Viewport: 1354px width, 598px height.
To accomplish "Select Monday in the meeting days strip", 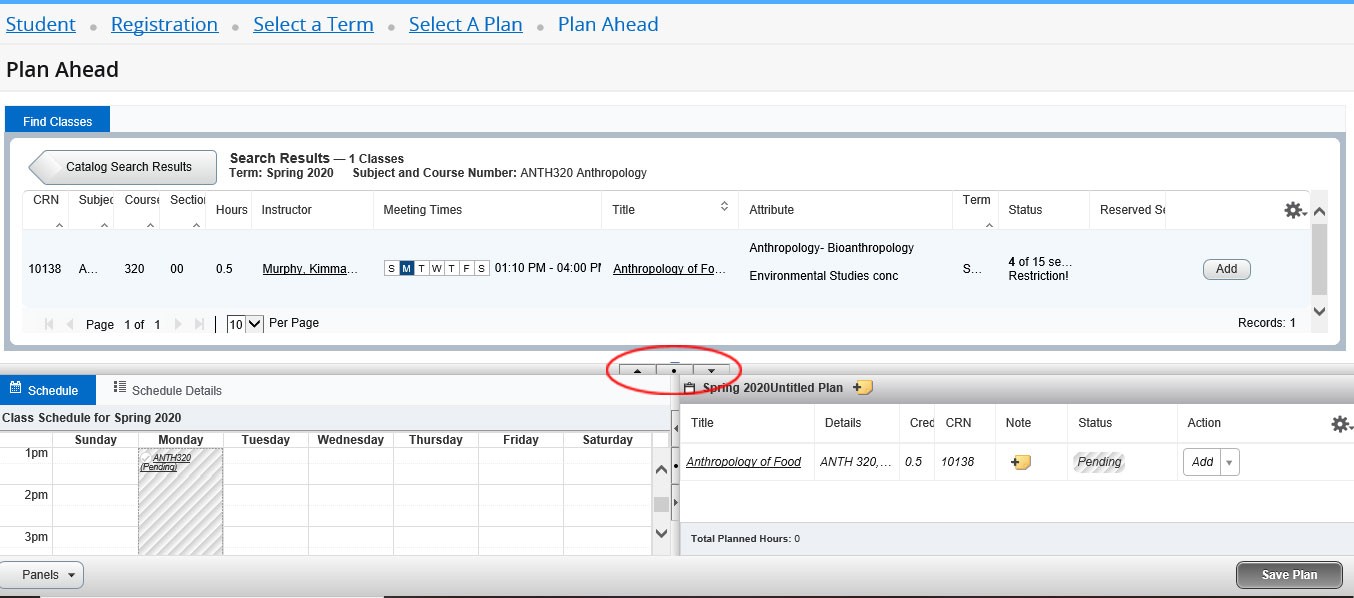I will pos(407,268).
